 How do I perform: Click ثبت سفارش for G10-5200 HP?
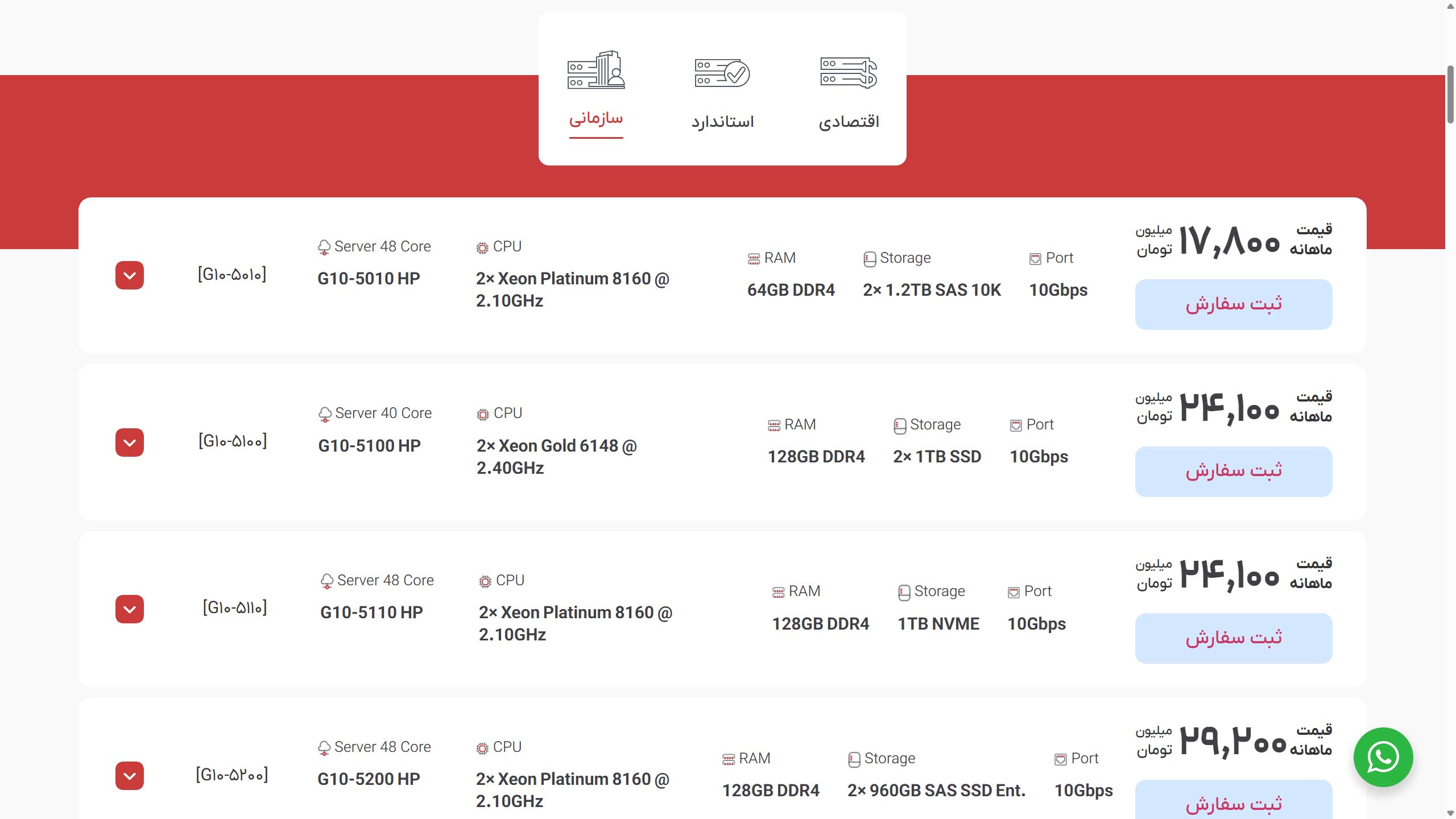pos(1234,800)
